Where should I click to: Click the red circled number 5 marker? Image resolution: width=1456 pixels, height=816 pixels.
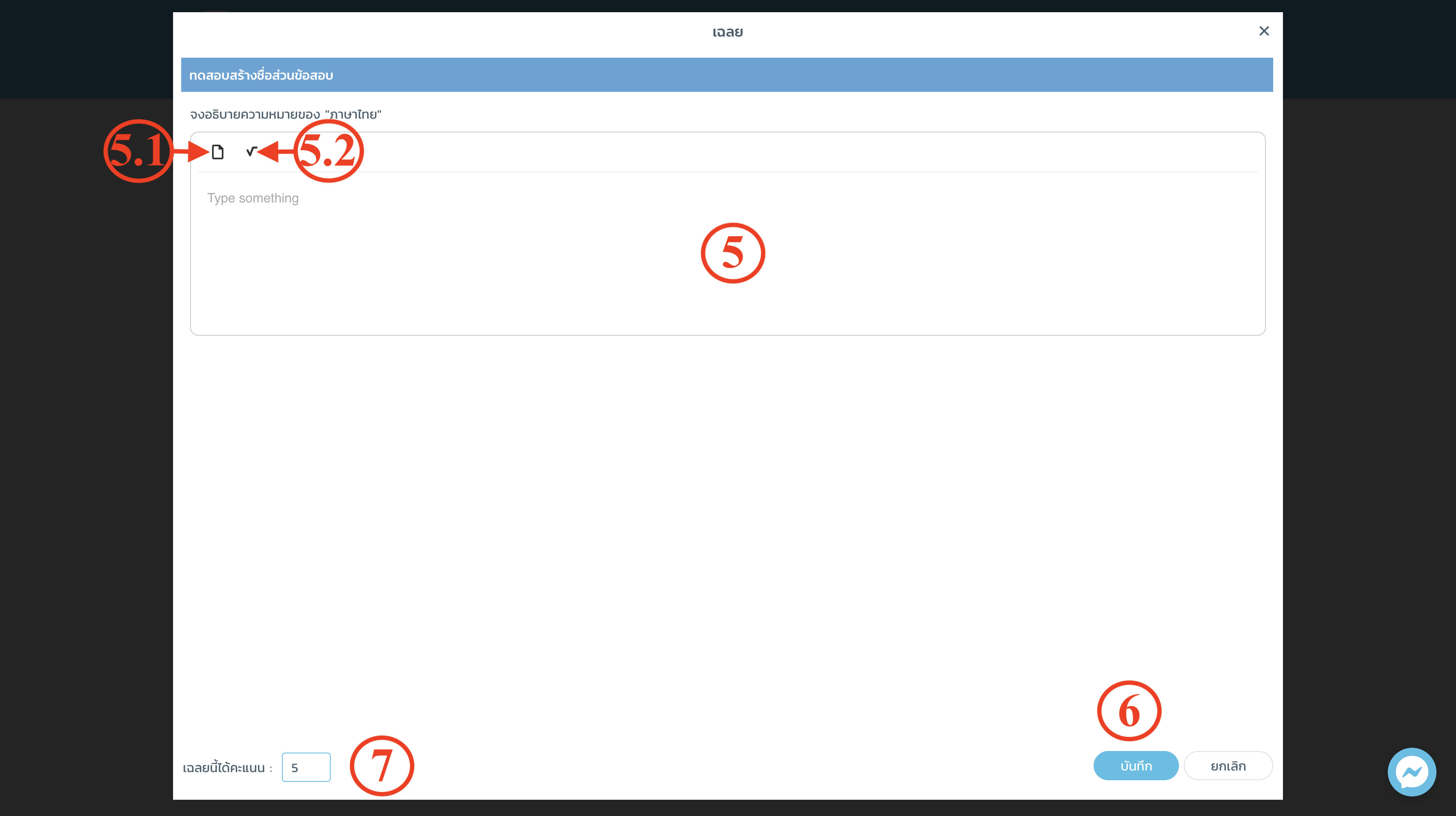(732, 253)
